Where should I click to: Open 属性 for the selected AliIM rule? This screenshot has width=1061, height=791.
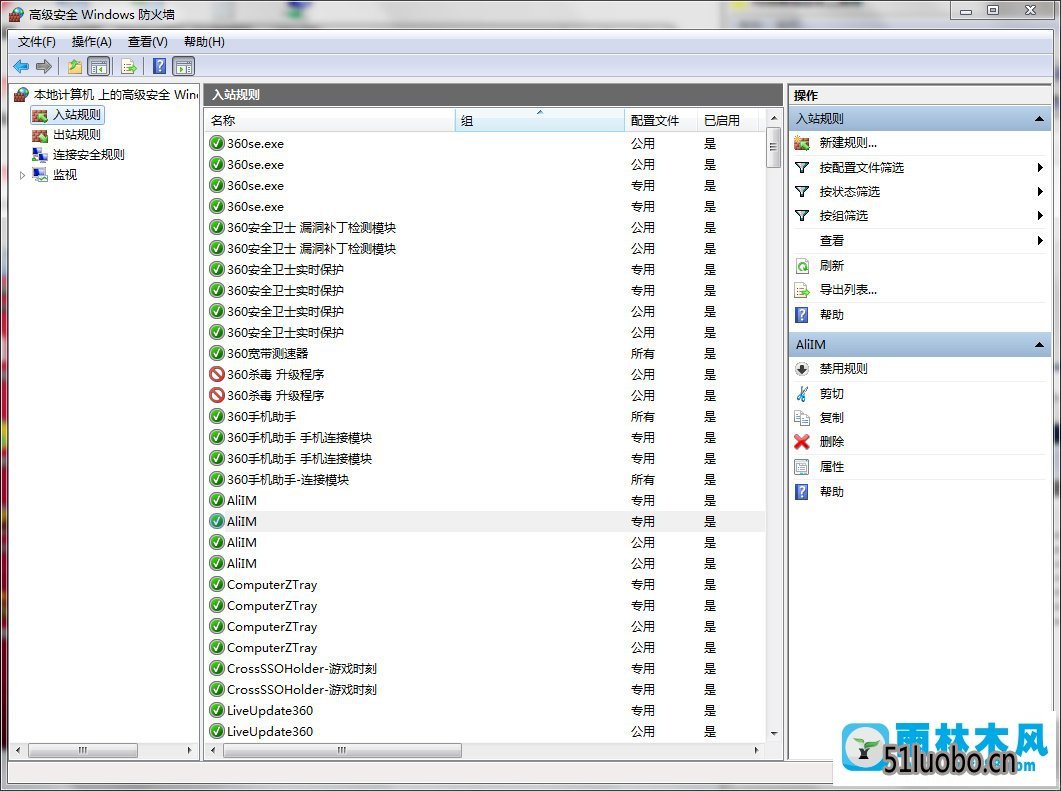(832, 467)
